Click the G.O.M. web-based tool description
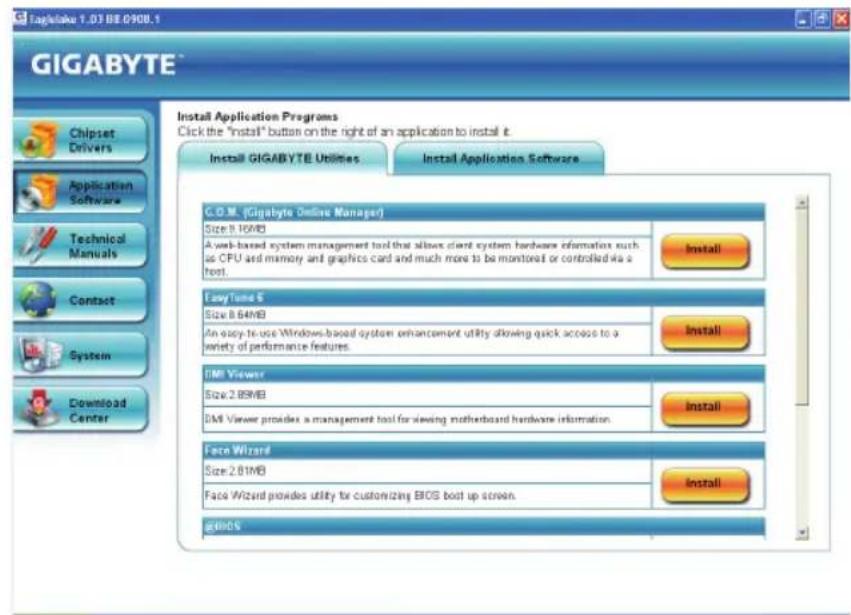The image size is (851, 615). click(422, 258)
